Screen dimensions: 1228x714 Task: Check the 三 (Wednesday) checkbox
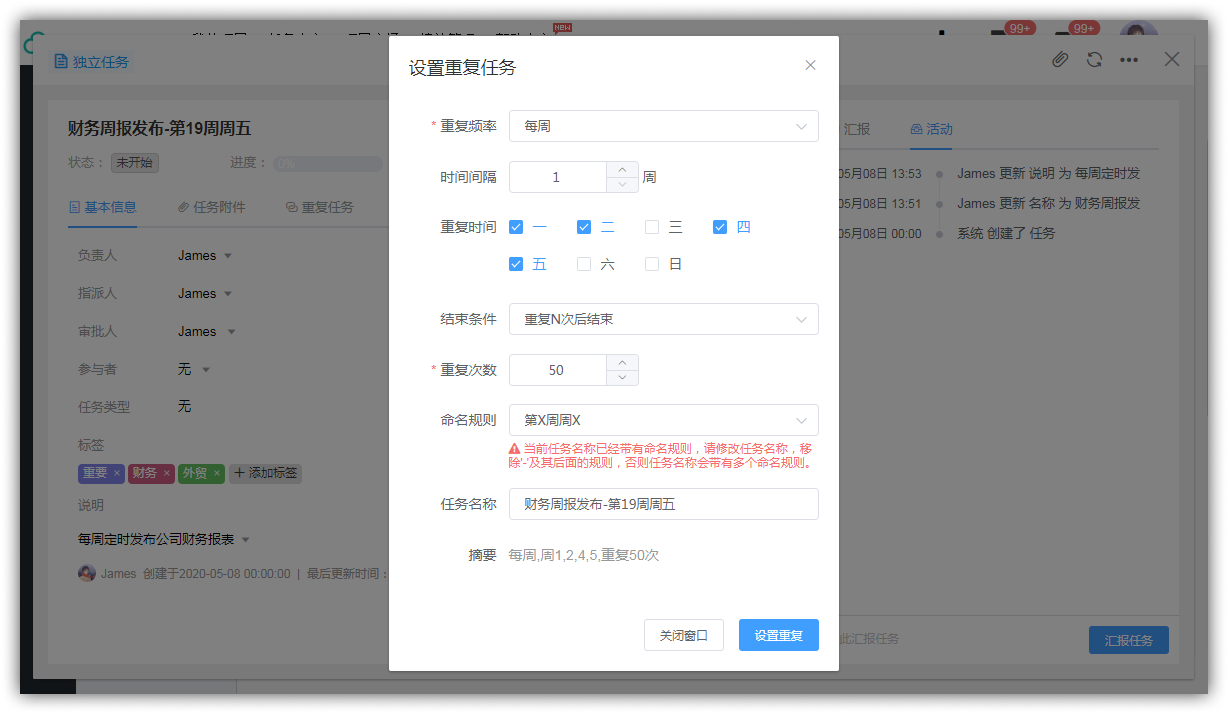tap(652, 227)
